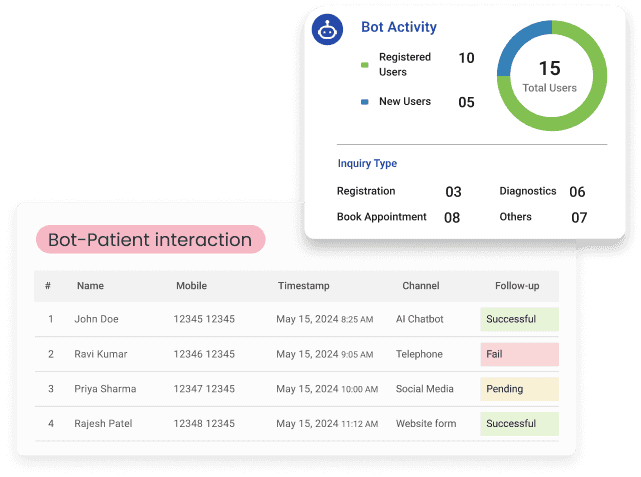This screenshot has width=641, height=477.
Task: Click the Channel column header
Action: click(x=420, y=286)
